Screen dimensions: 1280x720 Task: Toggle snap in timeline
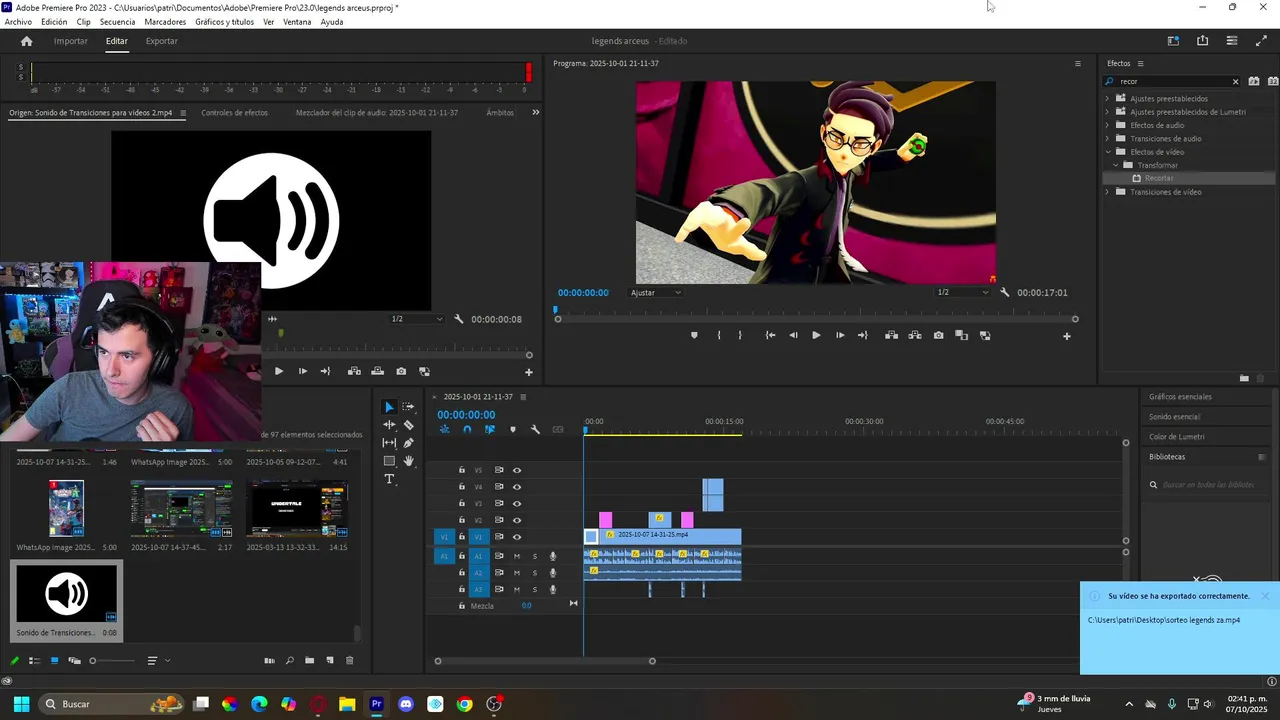click(467, 429)
